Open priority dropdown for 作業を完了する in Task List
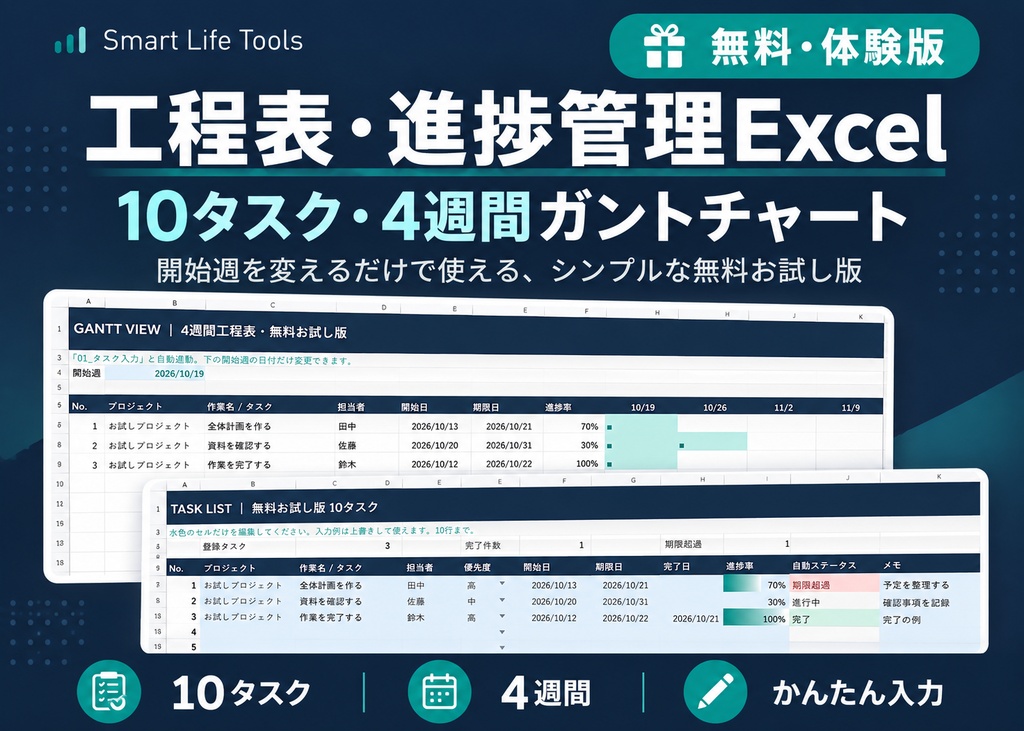 tap(502, 615)
